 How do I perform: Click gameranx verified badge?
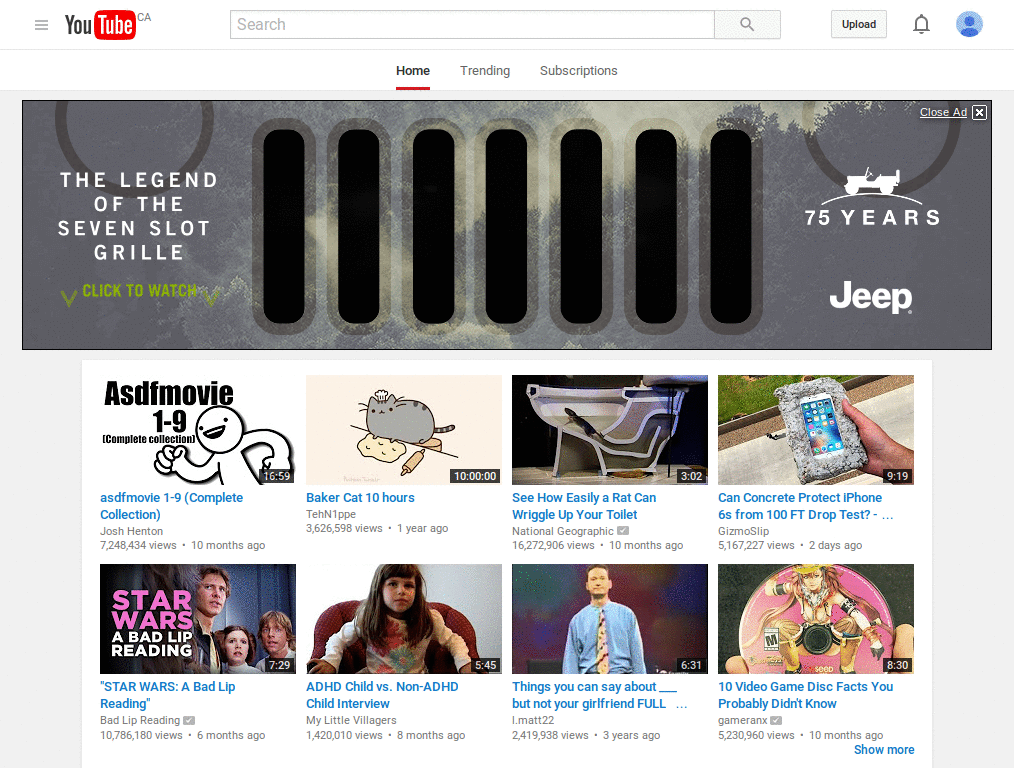tap(776, 720)
